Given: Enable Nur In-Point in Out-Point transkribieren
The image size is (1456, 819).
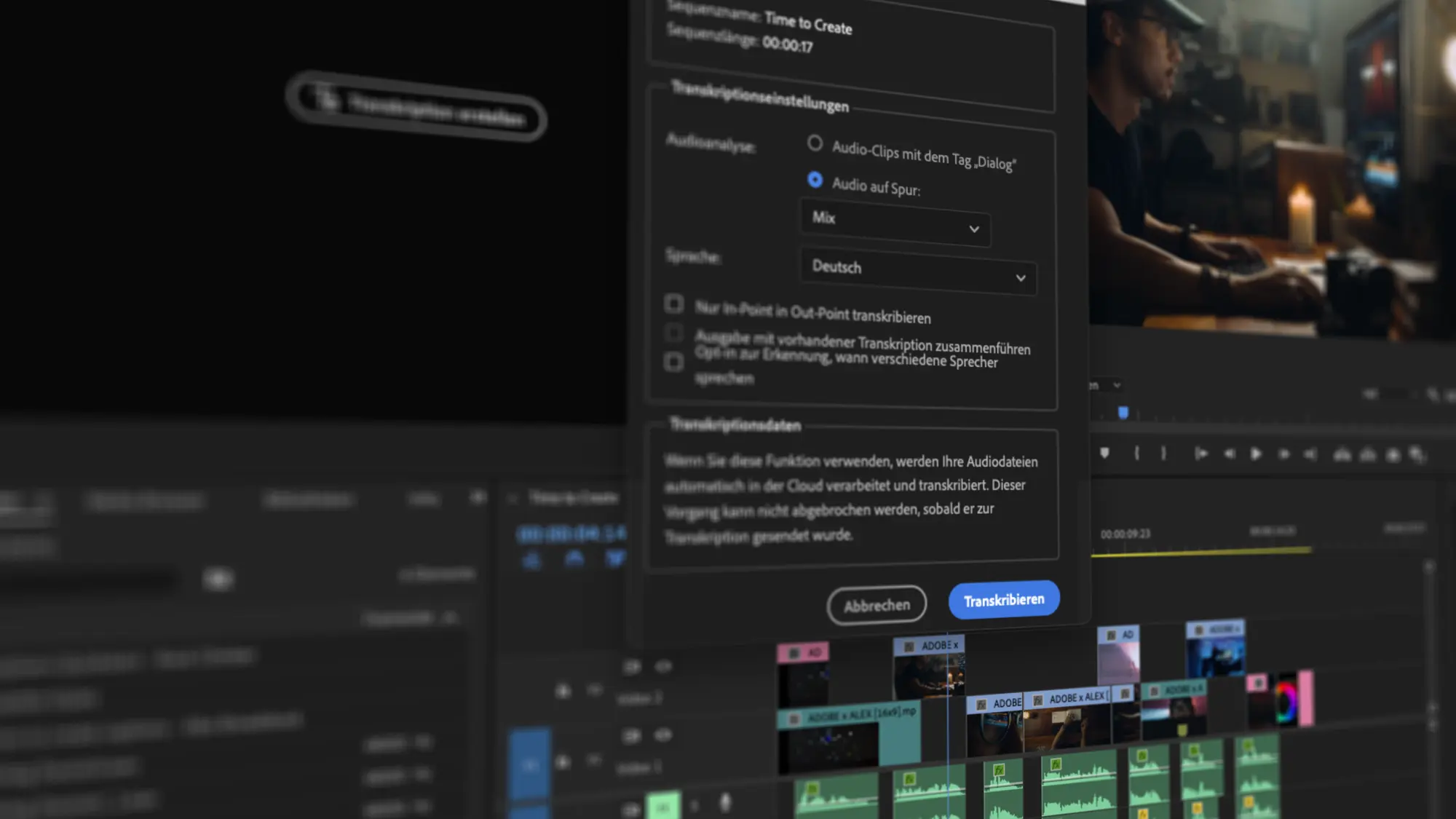Looking at the screenshot, I should point(674,303).
